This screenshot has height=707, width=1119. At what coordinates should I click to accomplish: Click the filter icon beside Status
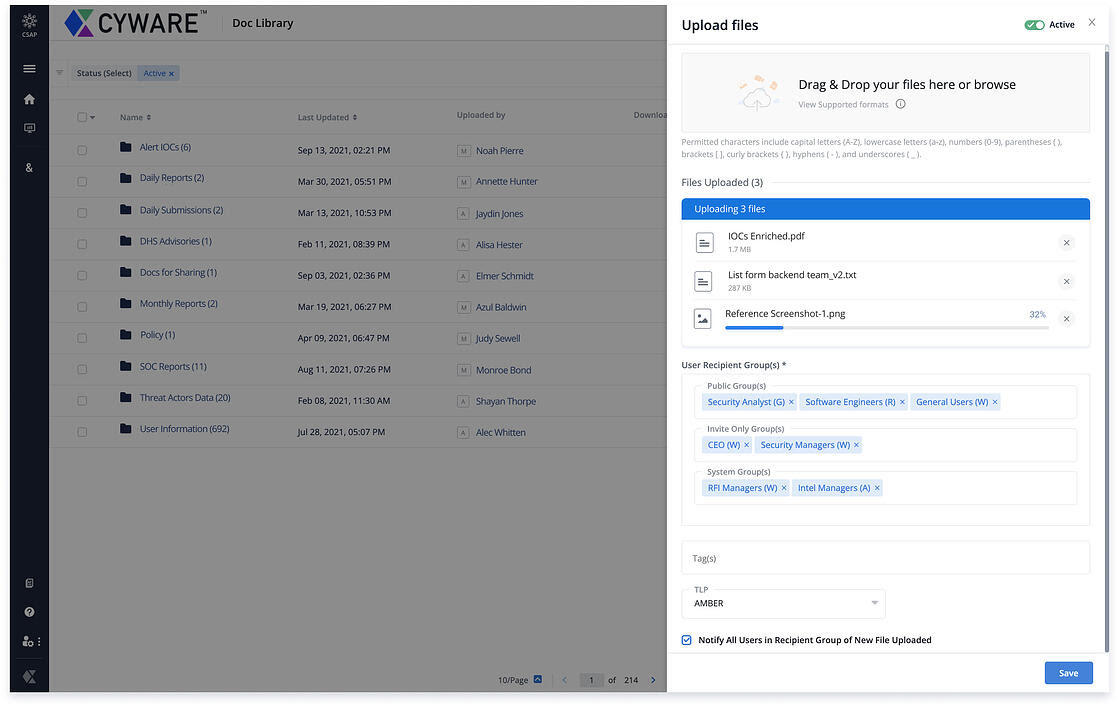(x=59, y=73)
